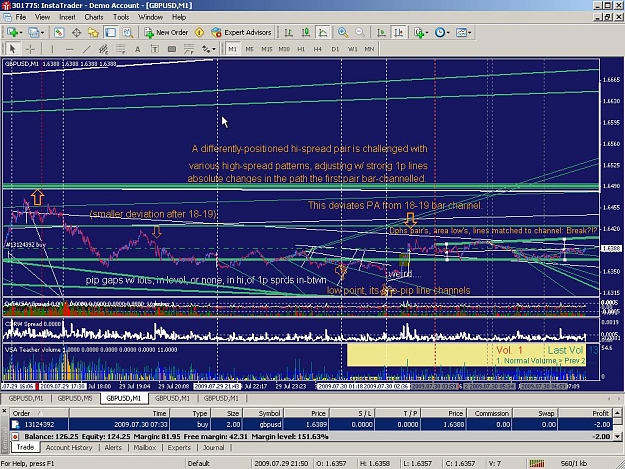
Task: Click the New Order button
Action: pyautogui.click(x=166, y=32)
